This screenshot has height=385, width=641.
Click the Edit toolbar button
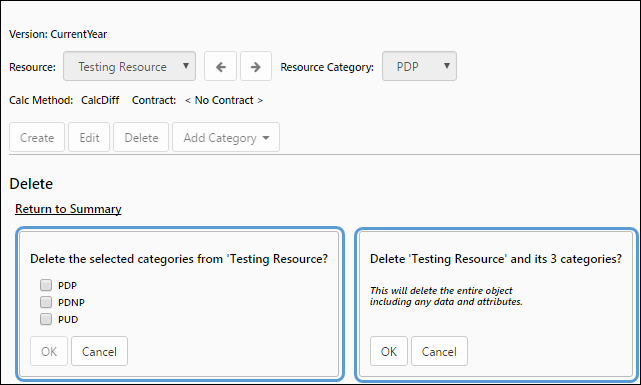(x=89, y=137)
